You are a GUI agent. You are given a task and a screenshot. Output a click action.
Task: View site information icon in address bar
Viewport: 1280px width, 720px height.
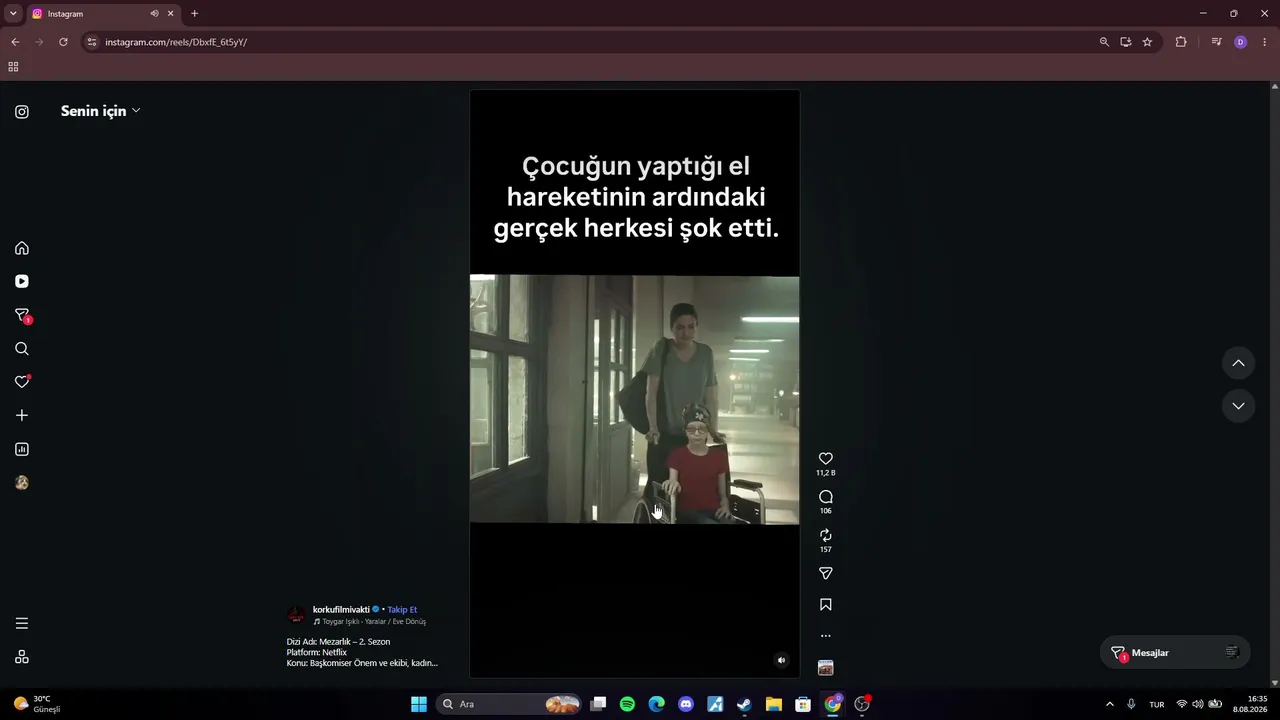(92, 42)
